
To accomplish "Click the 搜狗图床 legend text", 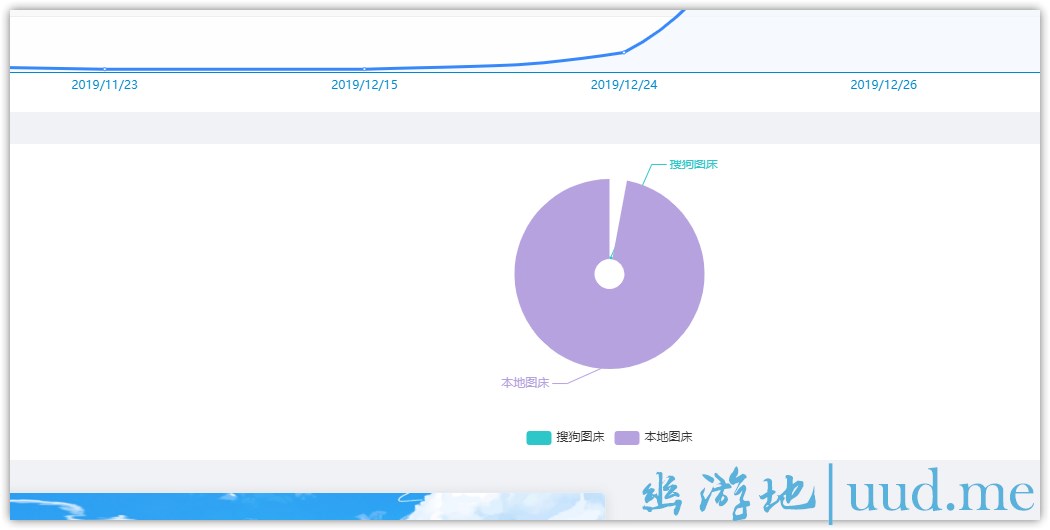I will [x=580, y=437].
